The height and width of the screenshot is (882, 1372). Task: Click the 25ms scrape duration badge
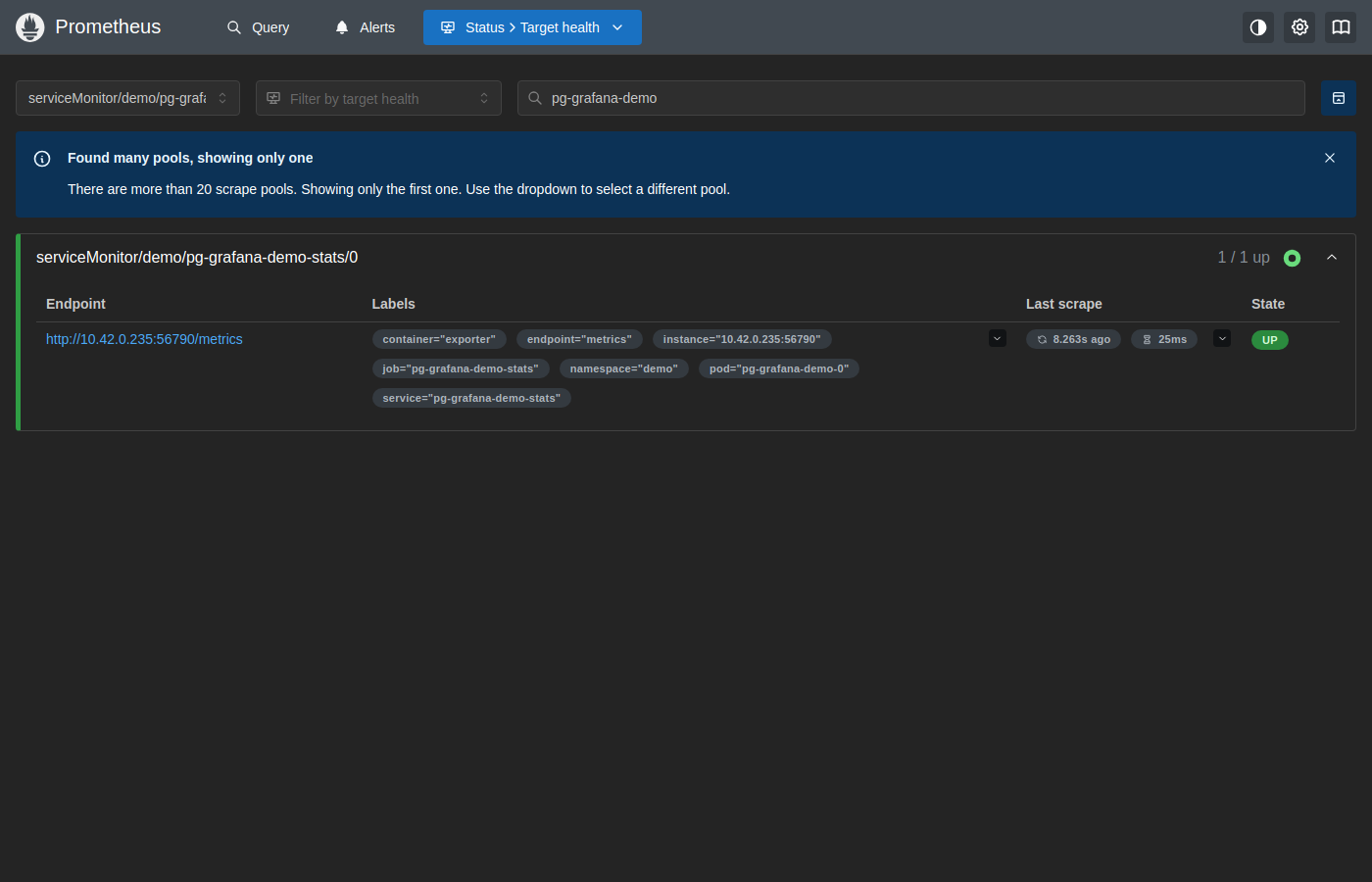[1164, 339]
